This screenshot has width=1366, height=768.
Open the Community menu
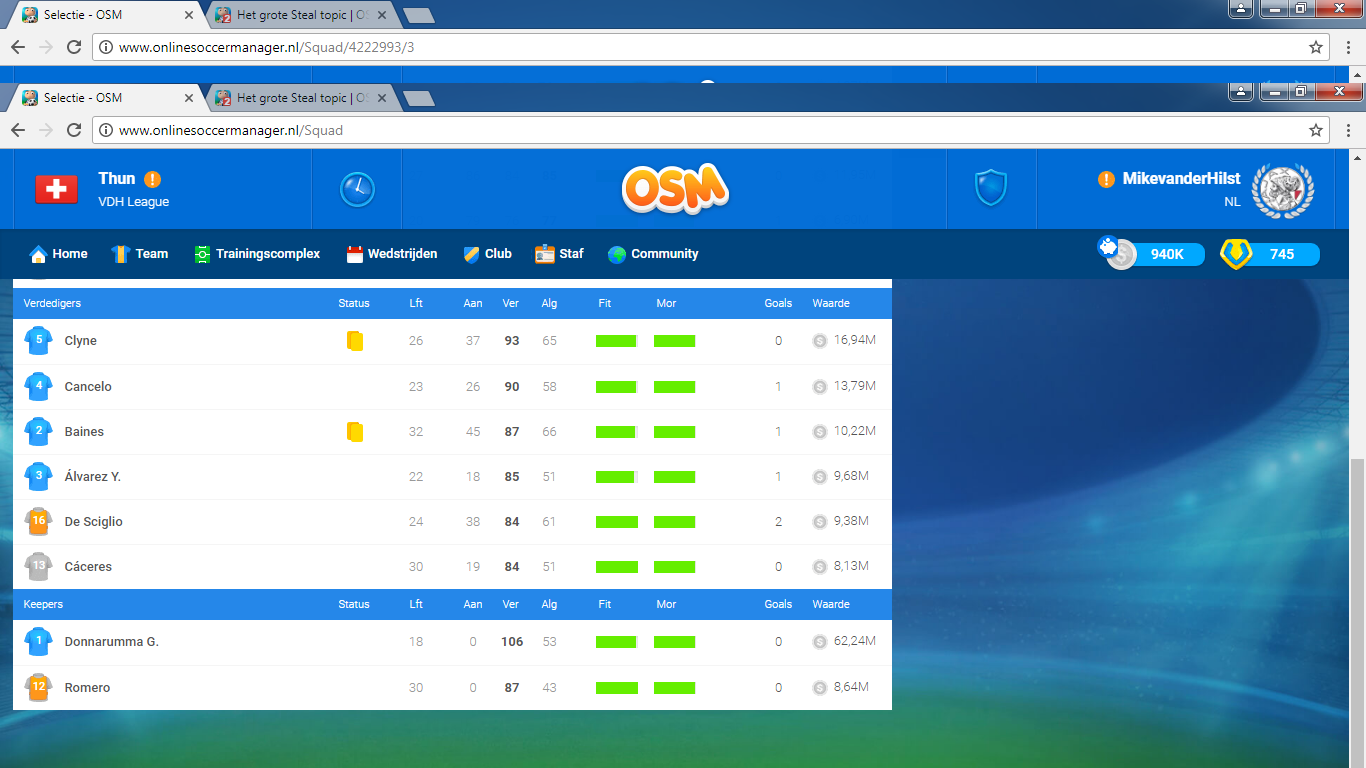[x=653, y=254]
